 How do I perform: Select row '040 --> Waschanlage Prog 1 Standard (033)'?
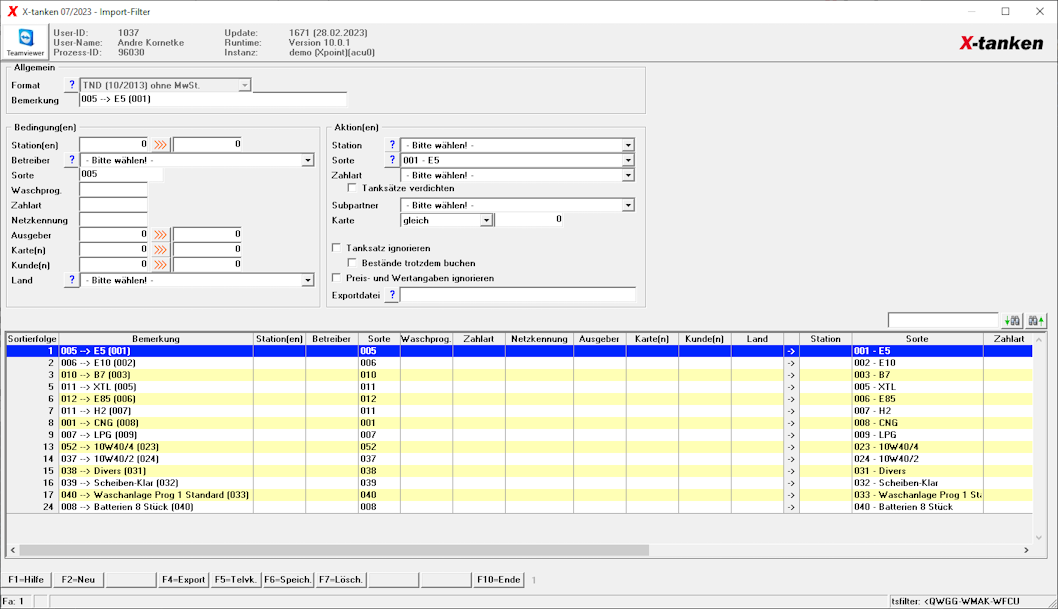point(520,495)
